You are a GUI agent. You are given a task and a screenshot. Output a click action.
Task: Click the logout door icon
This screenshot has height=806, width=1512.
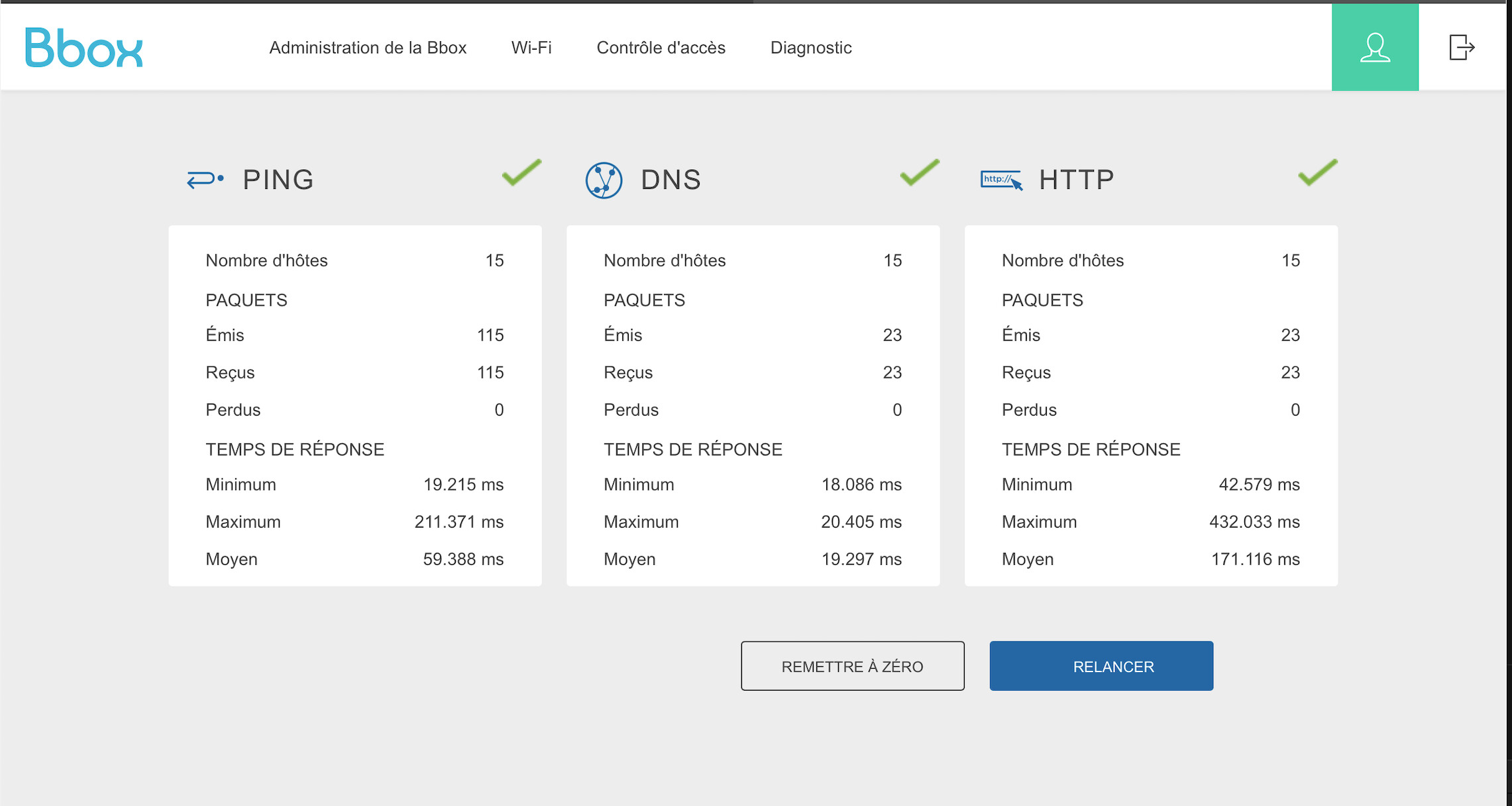(1462, 47)
